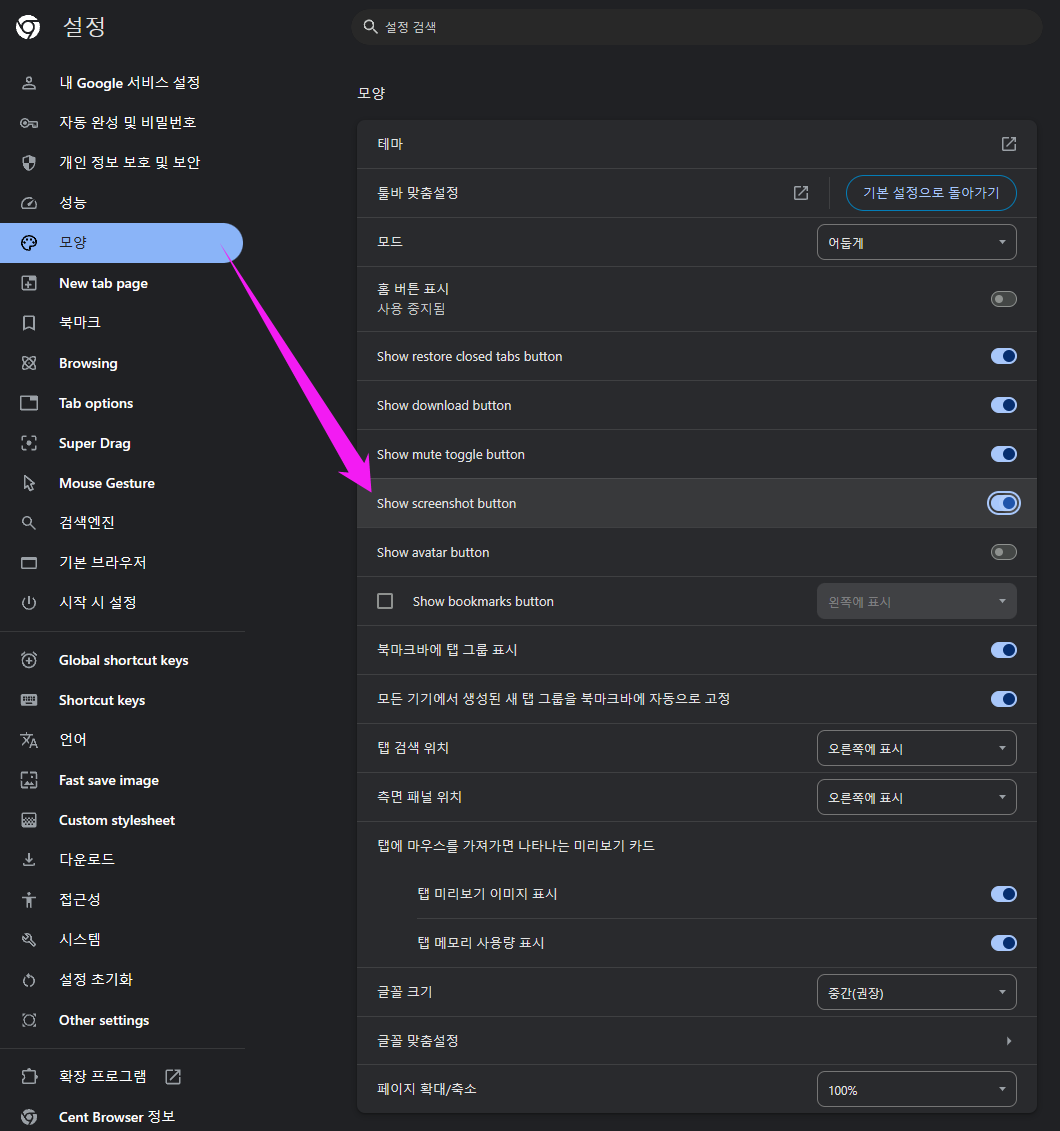Select Super Drag in the sidebar
Viewport: 1060px width, 1131px height.
click(x=121, y=443)
